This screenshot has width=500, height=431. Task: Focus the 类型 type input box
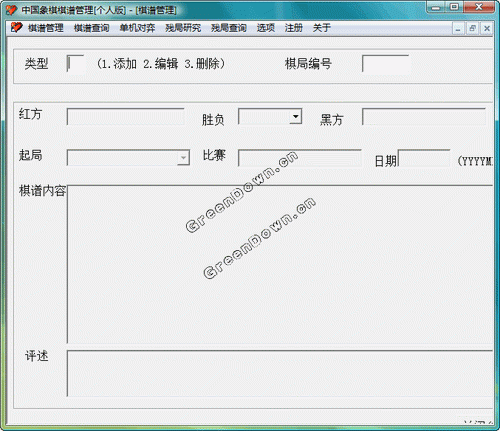tap(75, 63)
